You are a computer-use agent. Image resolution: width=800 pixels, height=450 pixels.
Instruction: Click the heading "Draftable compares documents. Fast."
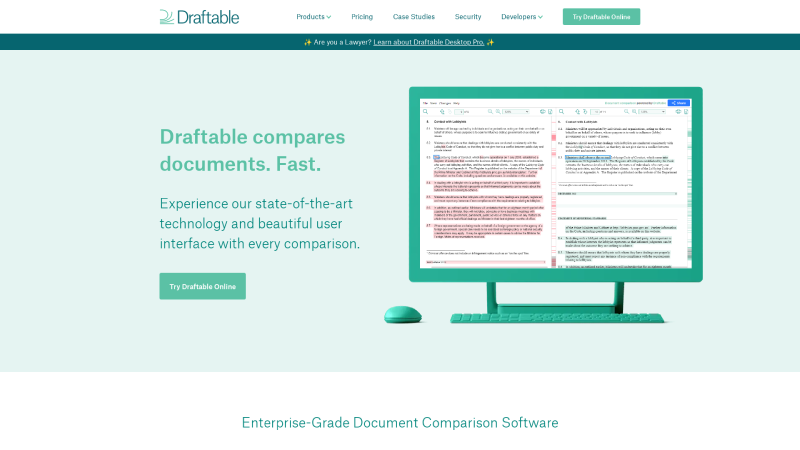[253, 151]
